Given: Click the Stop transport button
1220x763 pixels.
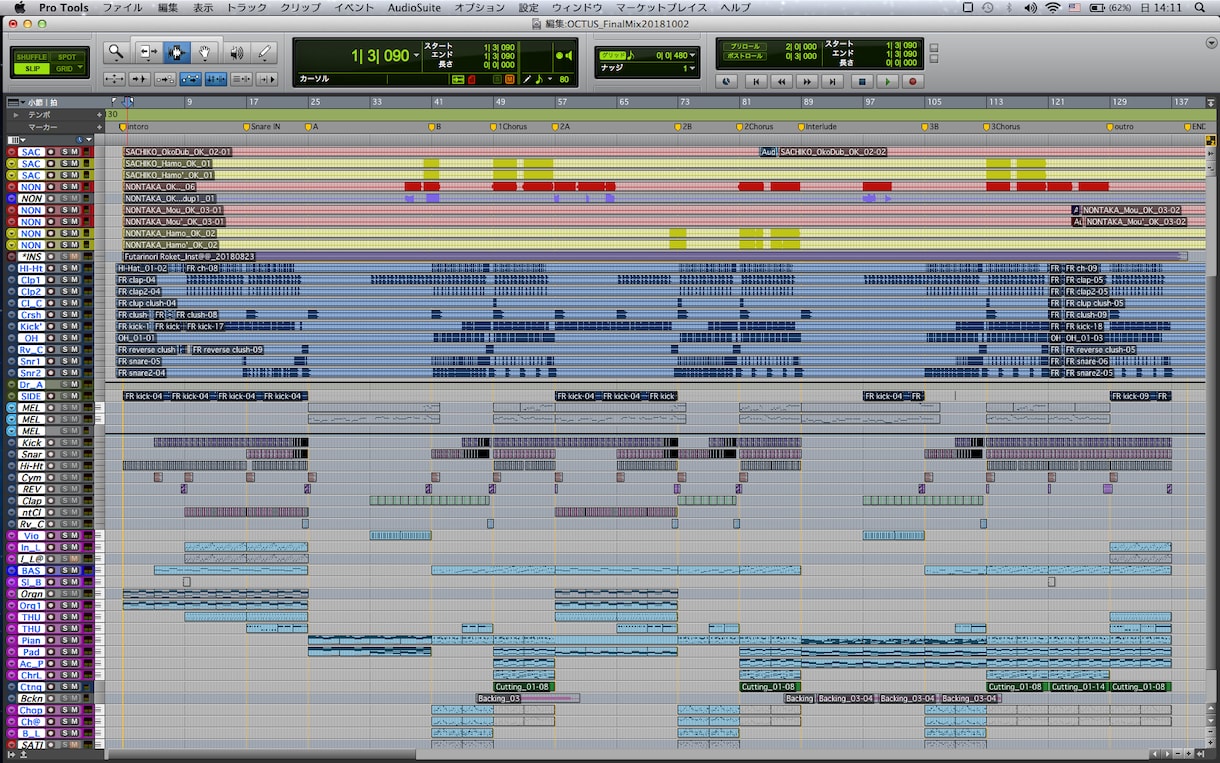Looking at the screenshot, I should click(x=861, y=81).
